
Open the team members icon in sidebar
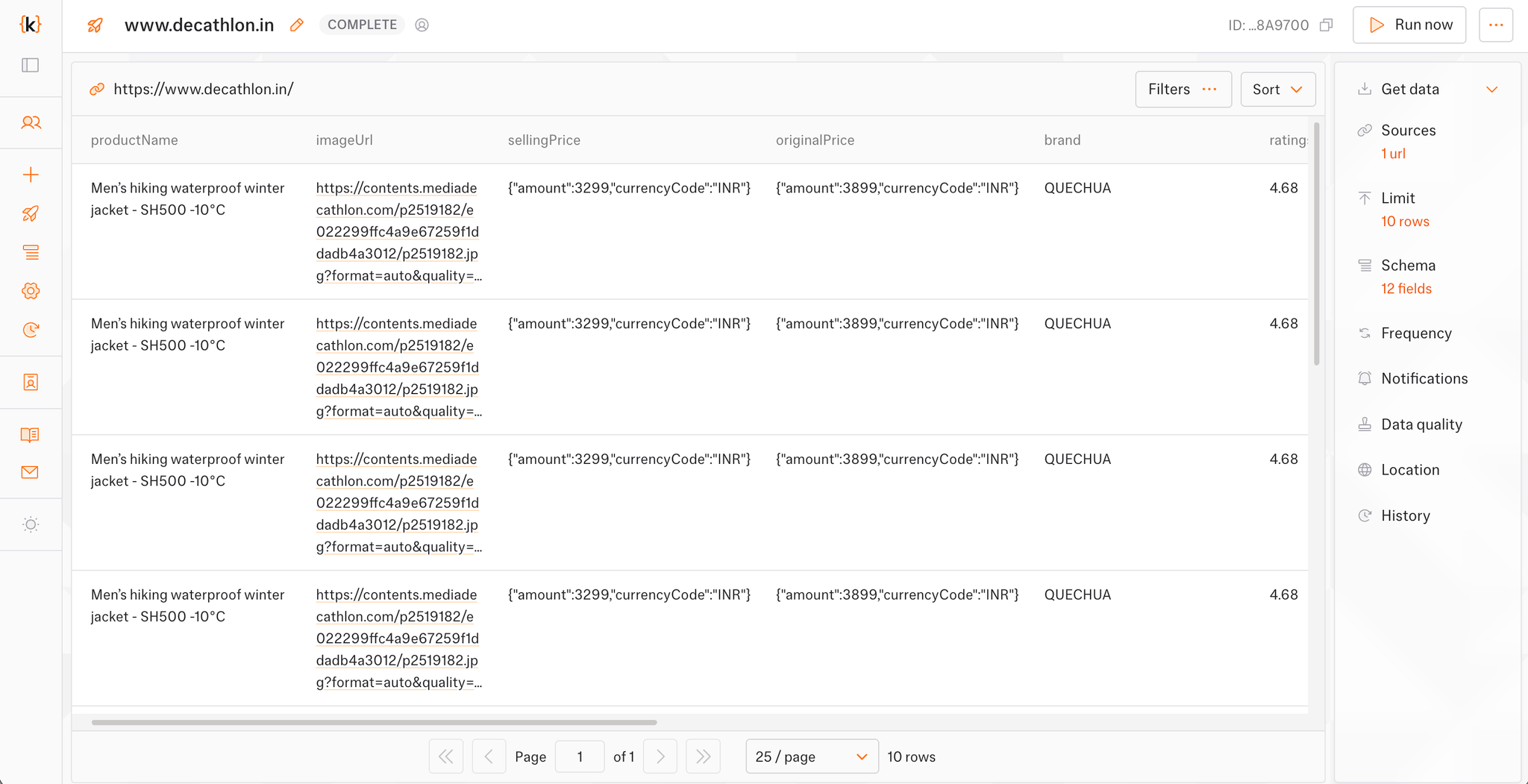[x=30, y=122]
